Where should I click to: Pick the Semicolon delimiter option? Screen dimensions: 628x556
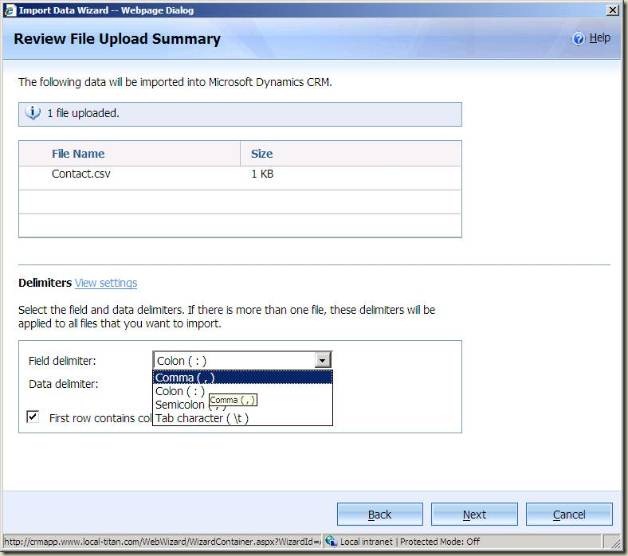[x=180, y=405]
